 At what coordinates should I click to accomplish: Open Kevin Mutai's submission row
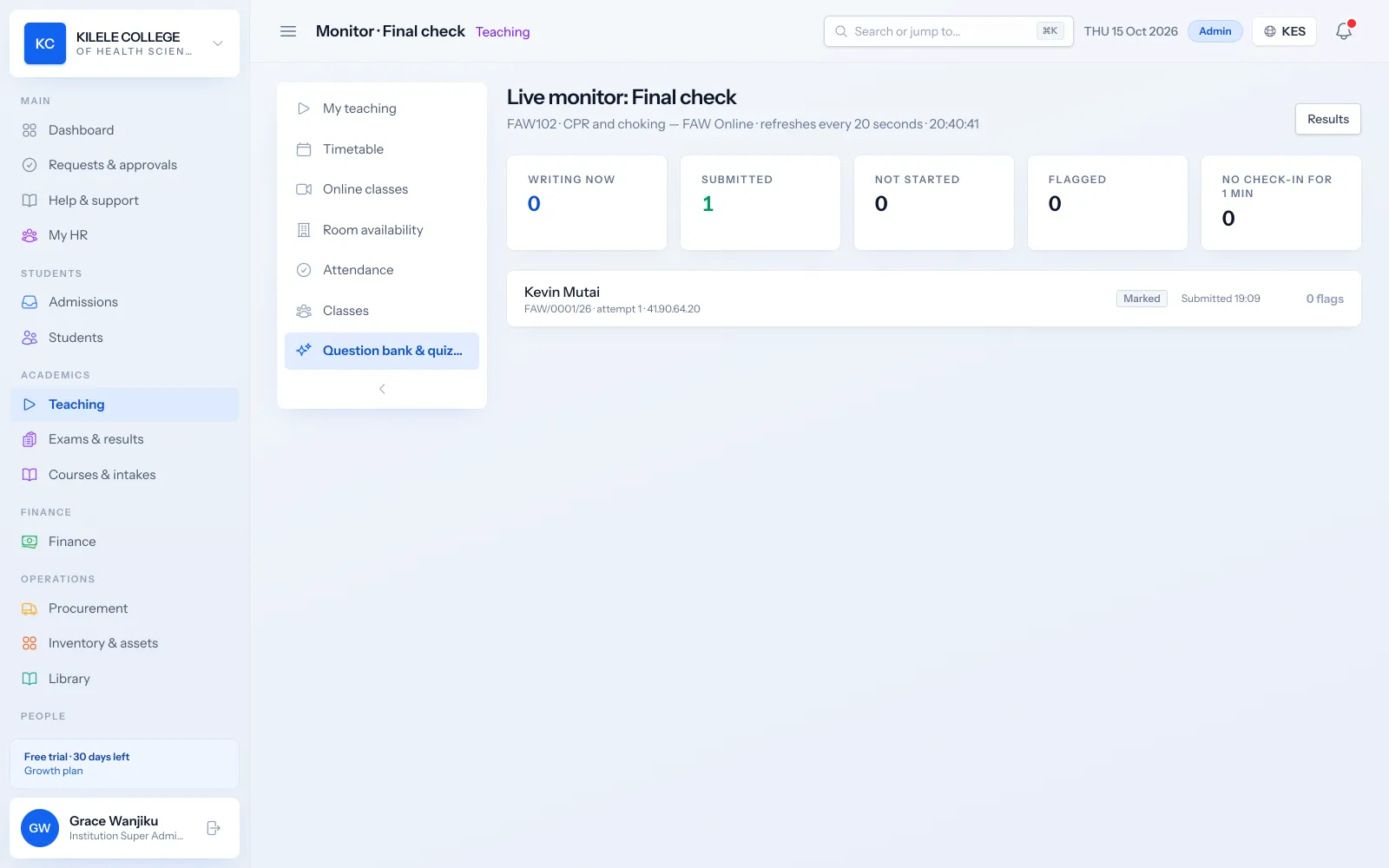934,299
